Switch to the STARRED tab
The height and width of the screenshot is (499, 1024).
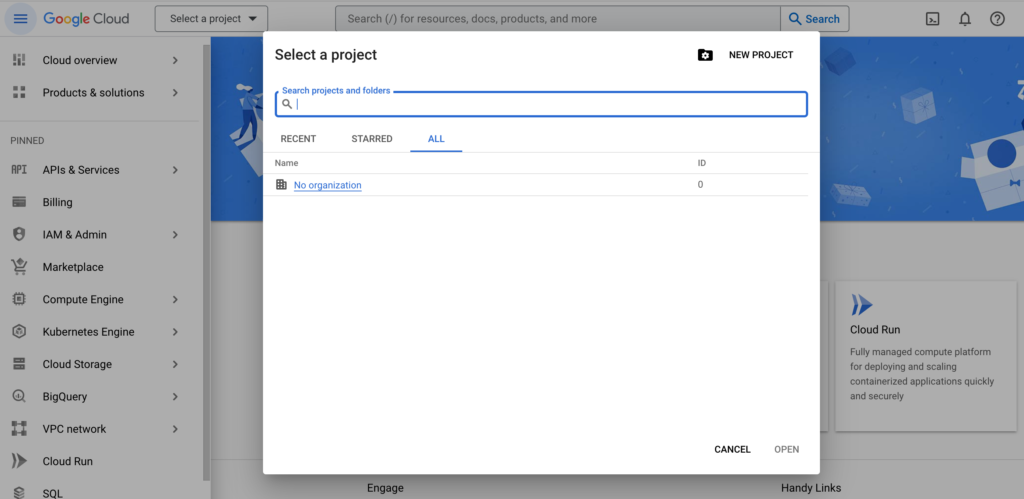tap(372, 139)
